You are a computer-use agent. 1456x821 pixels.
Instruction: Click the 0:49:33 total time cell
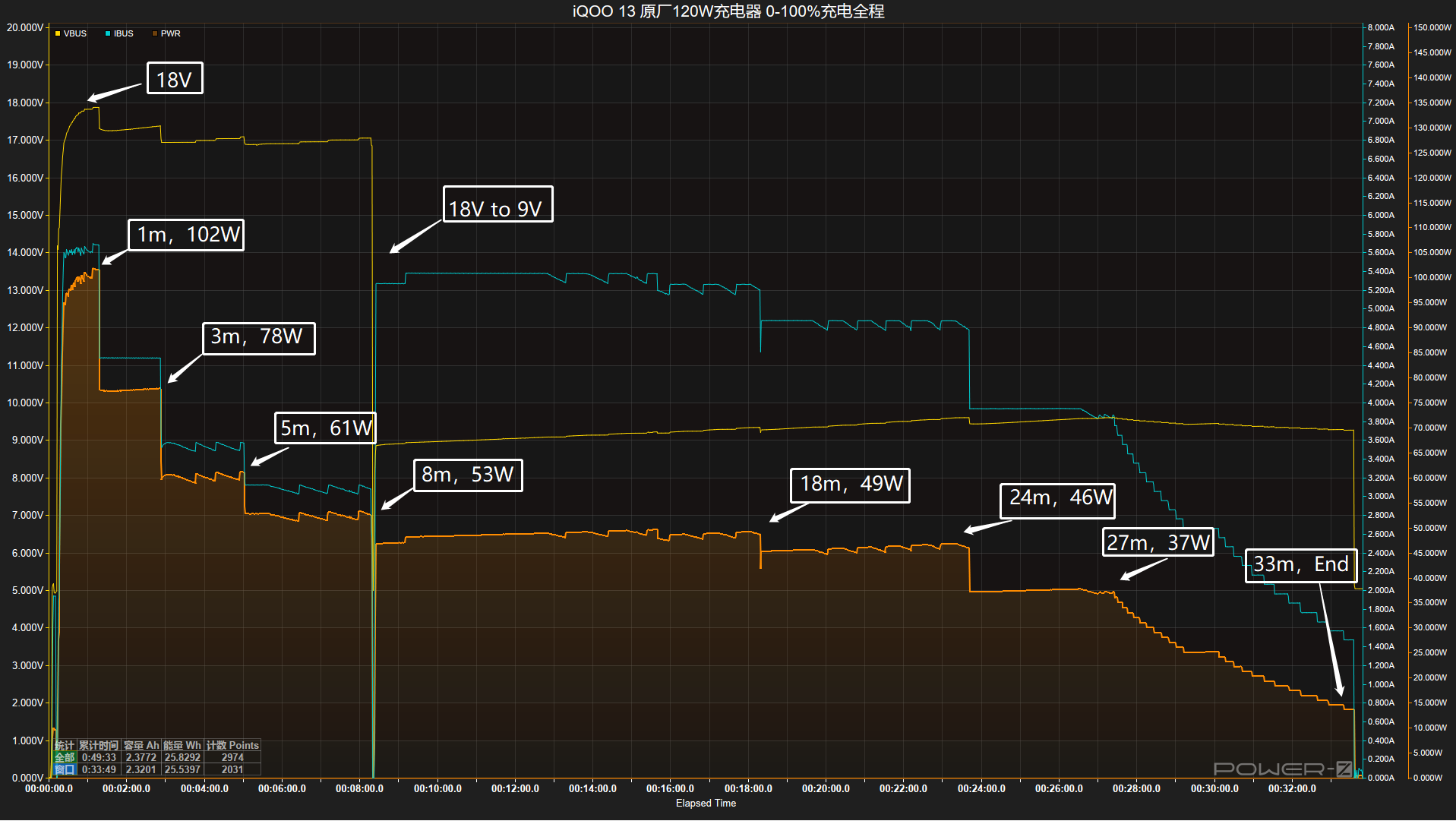[99, 757]
